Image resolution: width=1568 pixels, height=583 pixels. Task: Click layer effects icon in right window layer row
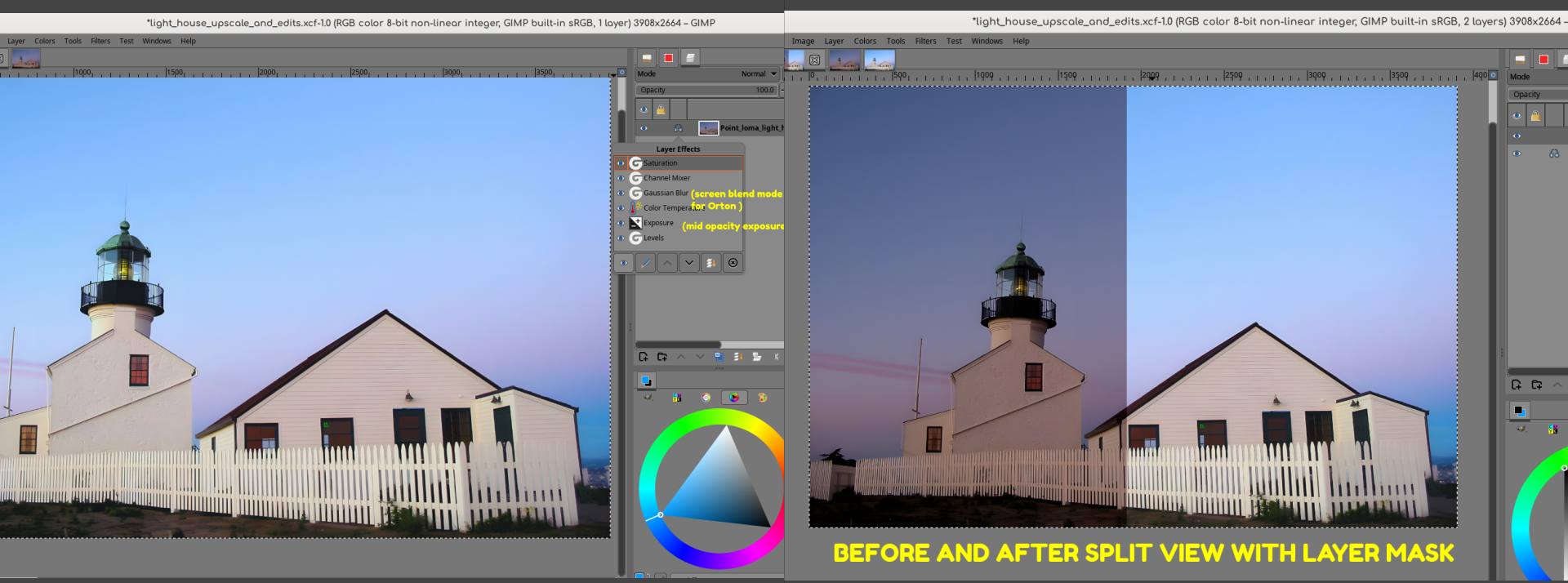pos(1554,154)
